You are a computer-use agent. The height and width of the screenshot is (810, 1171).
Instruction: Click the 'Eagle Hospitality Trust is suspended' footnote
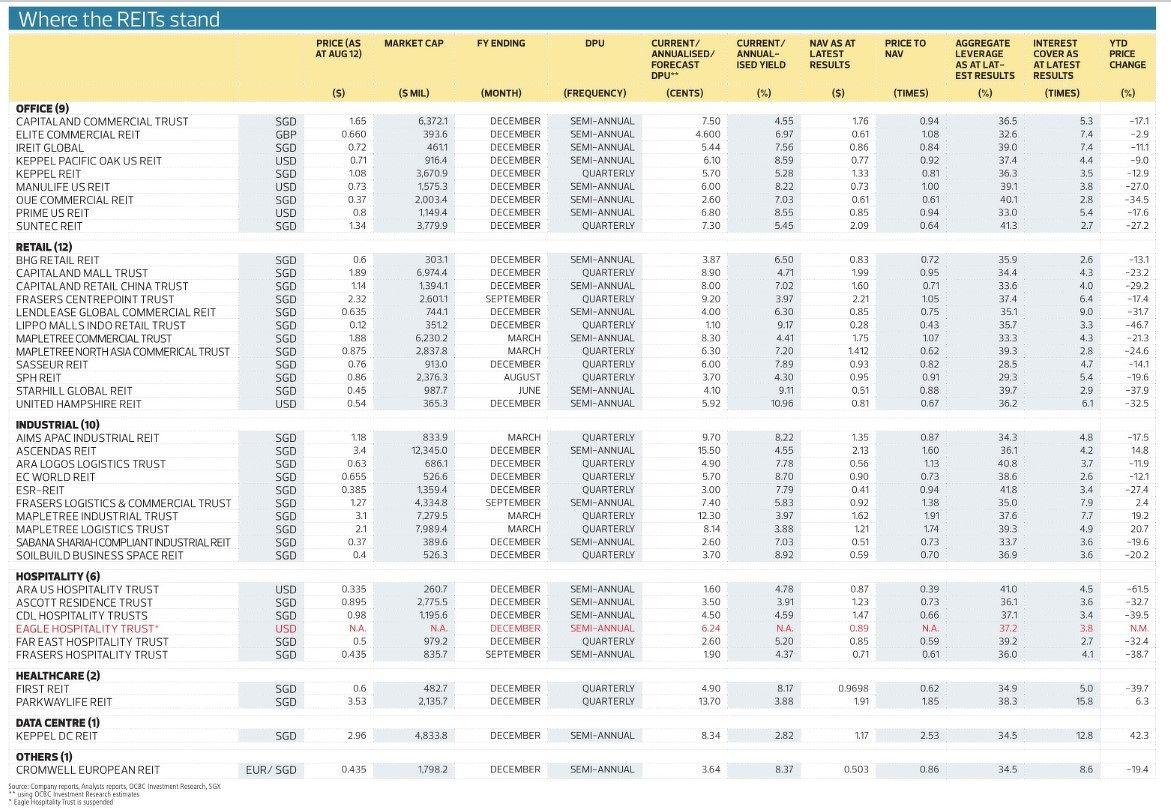[x=60, y=802]
